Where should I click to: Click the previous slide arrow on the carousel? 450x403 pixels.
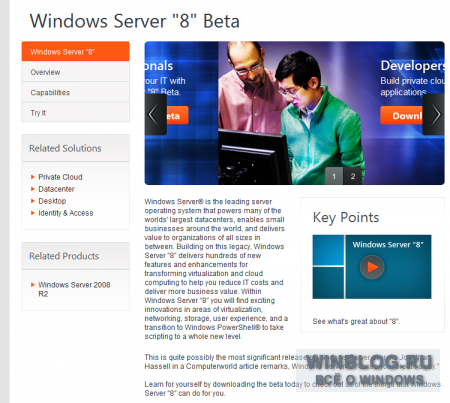pyautogui.click(x=155, y=115)
